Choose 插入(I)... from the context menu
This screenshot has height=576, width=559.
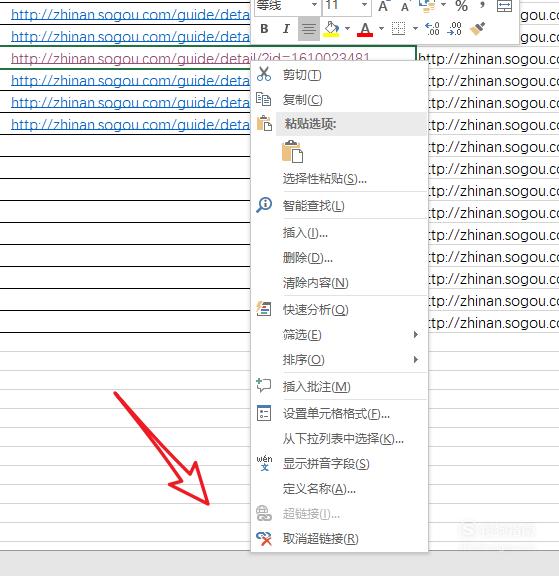pos(339,233)
